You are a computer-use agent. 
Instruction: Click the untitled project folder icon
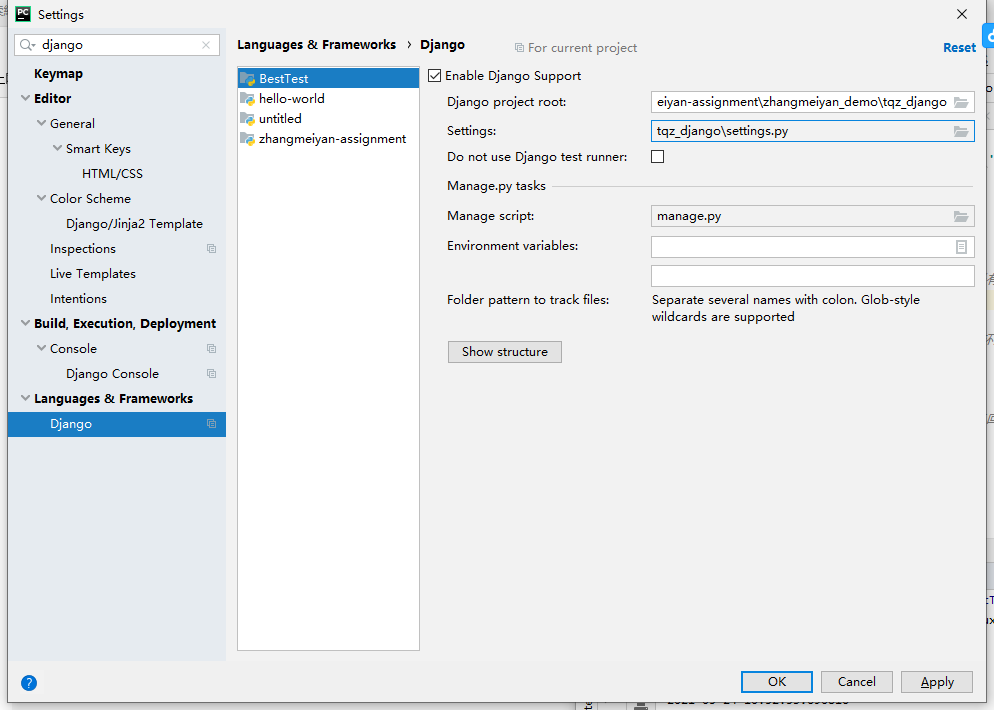[247, 119]
